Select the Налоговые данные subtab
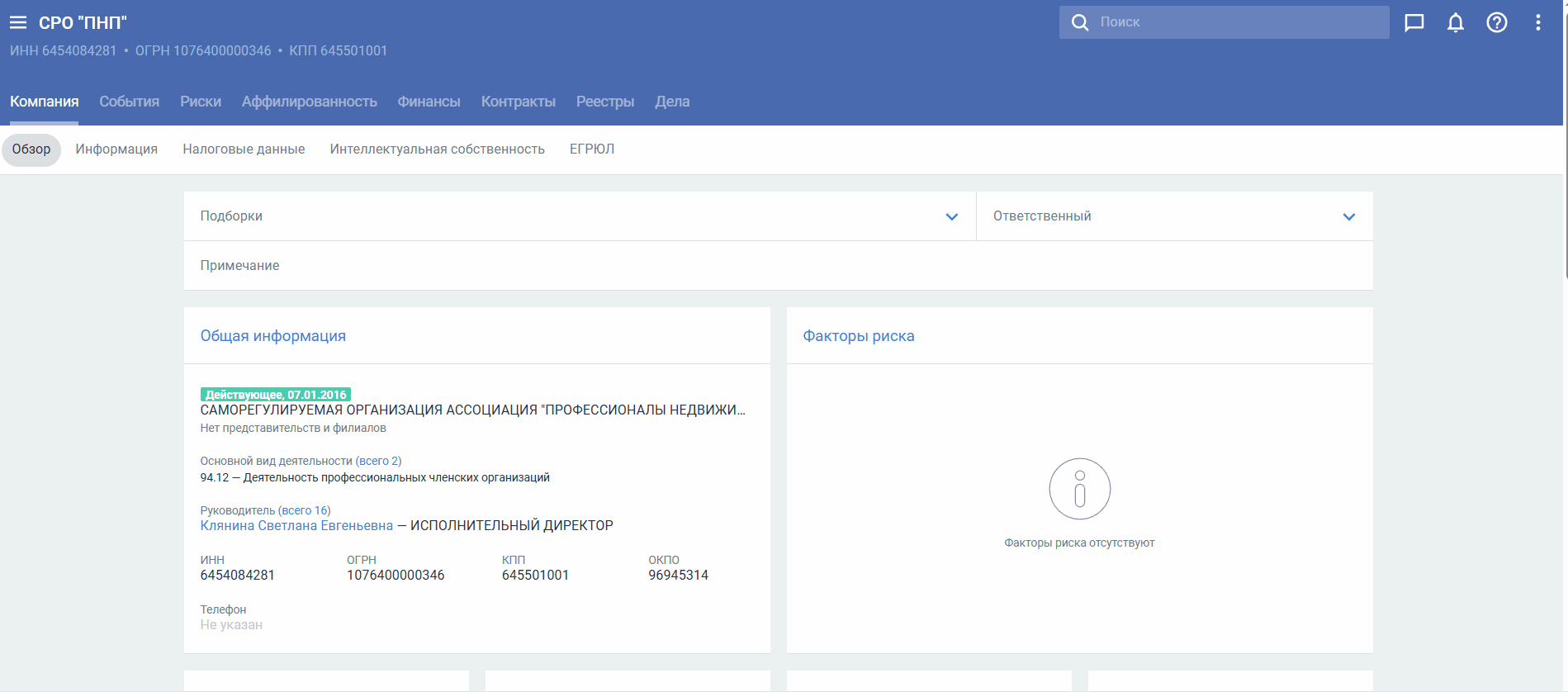Screen dimensions: 1568x692 (x=244, y=149)
